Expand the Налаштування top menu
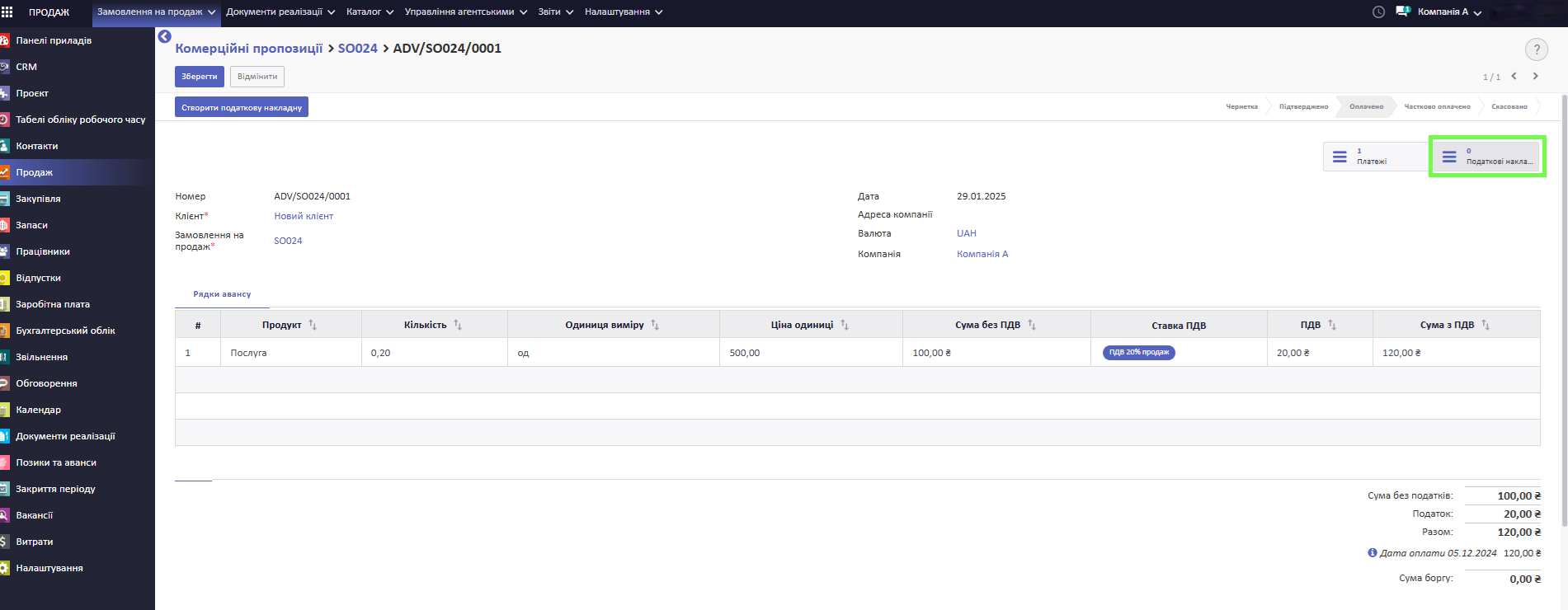This screenshot has height=610, width=1568. pos(624,12)
